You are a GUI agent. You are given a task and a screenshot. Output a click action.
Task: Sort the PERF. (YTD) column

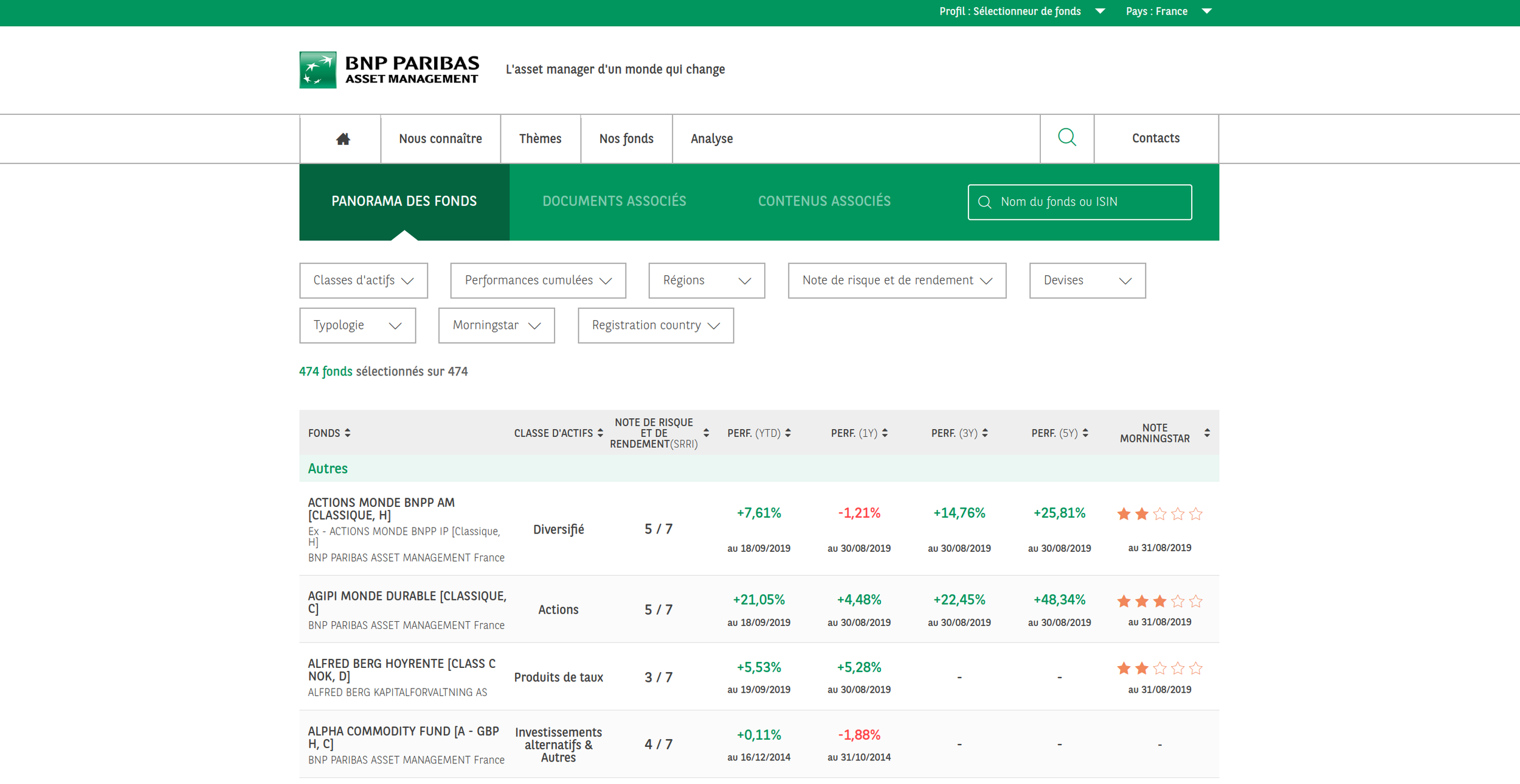pos(788,433)
